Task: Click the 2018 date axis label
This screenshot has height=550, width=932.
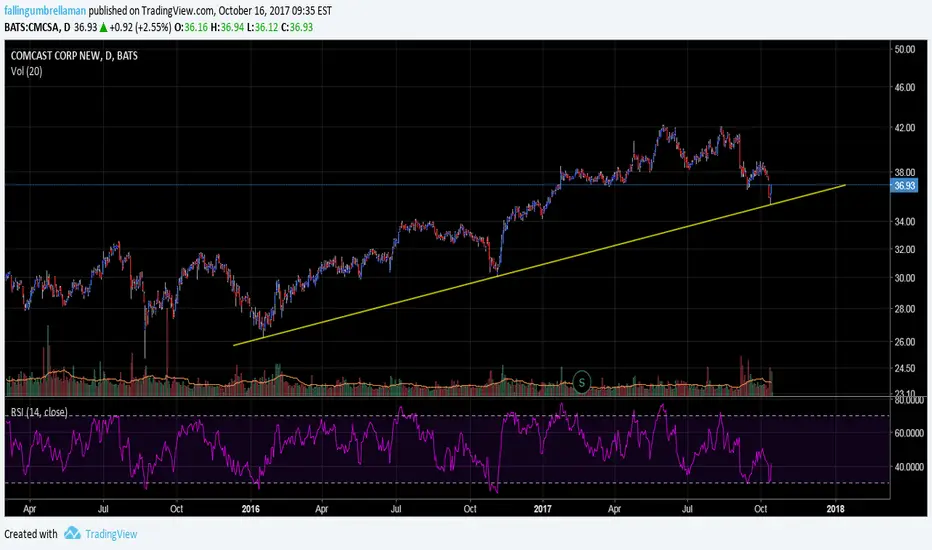Action: [x=836, y=509]
